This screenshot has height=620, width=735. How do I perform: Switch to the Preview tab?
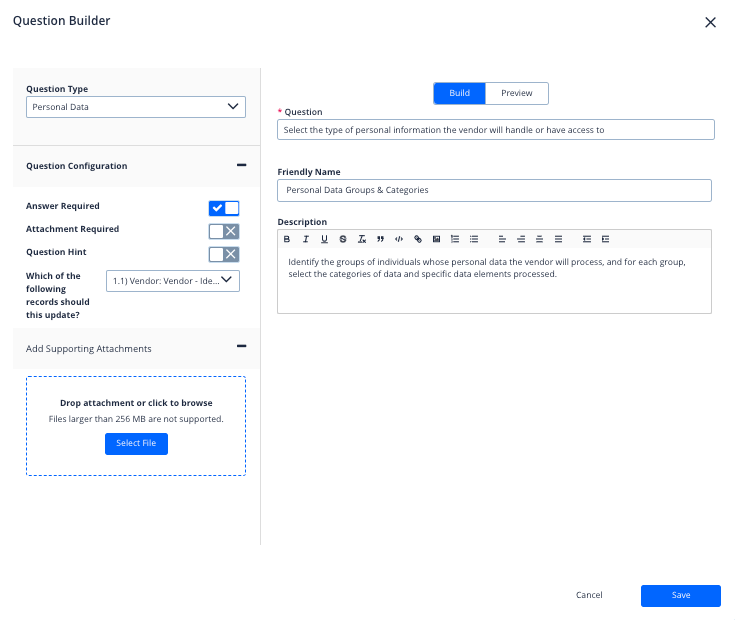pos(517,93)
